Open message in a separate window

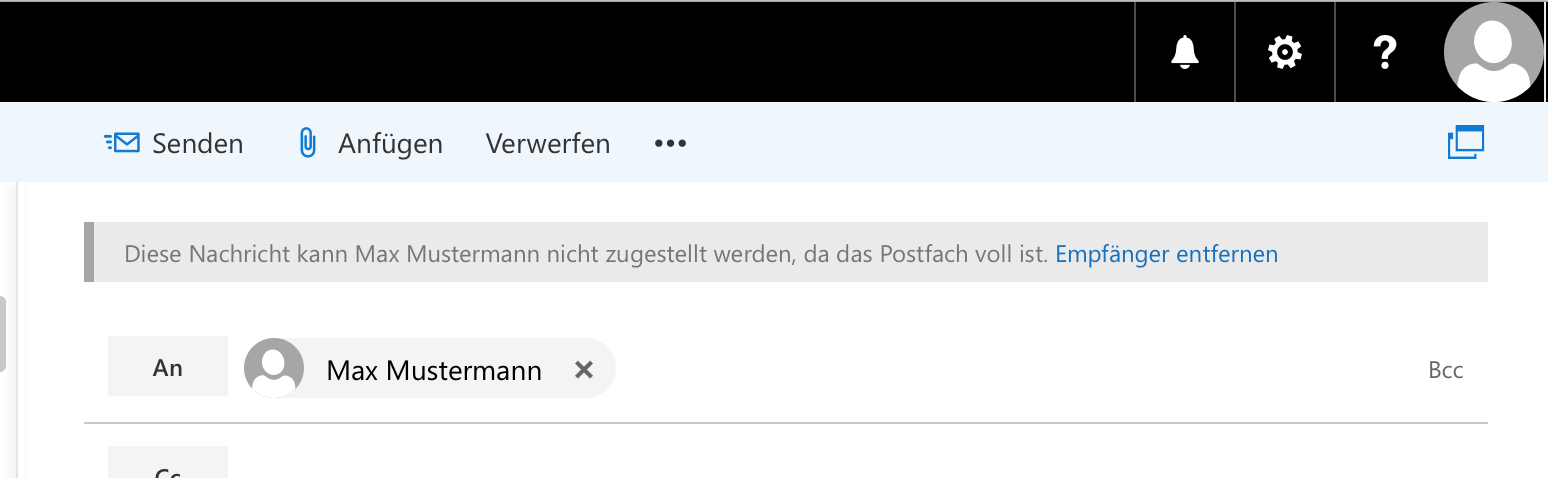(x=1465, y=143)
